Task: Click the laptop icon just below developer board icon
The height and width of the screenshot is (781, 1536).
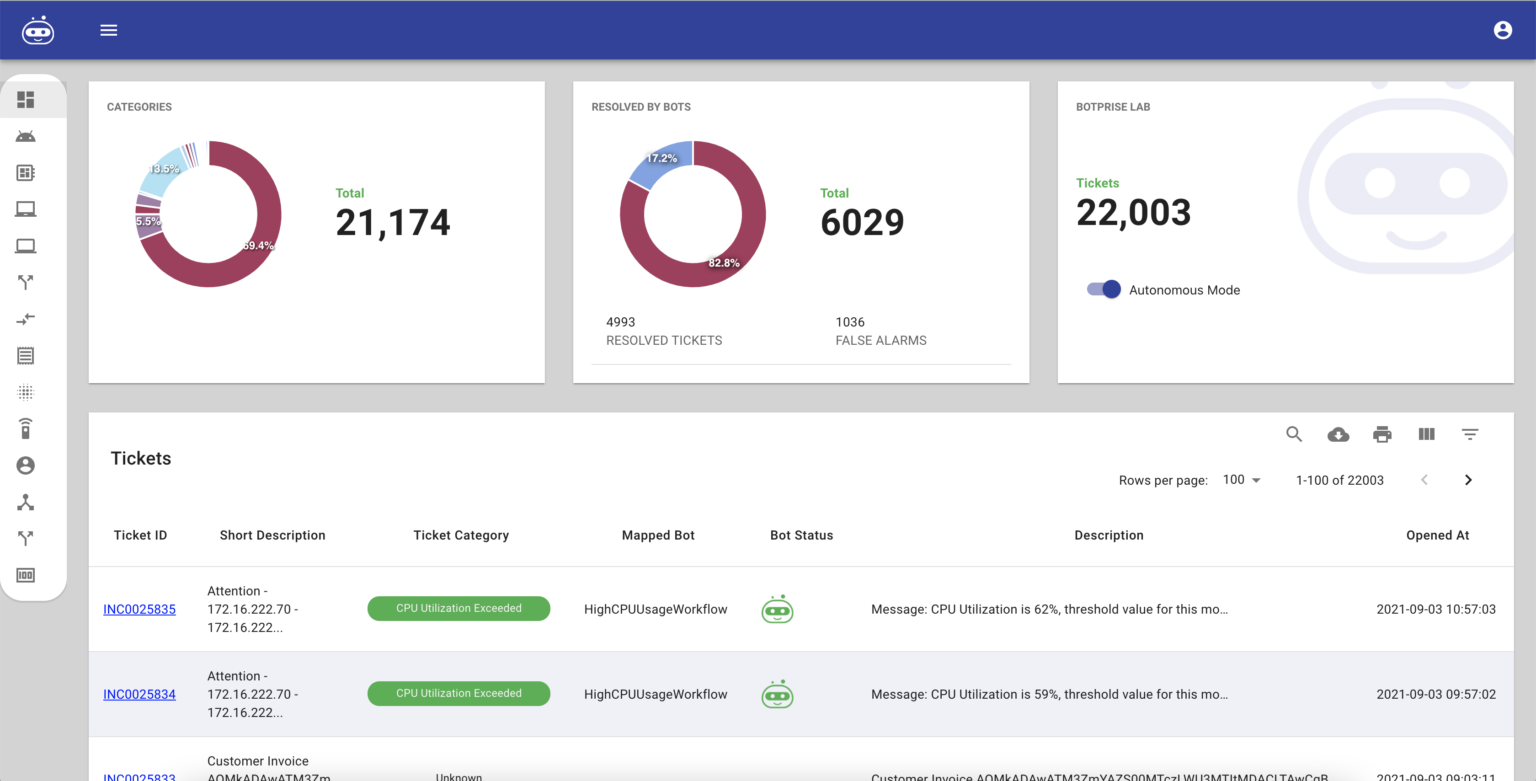Action: [26, 209]
